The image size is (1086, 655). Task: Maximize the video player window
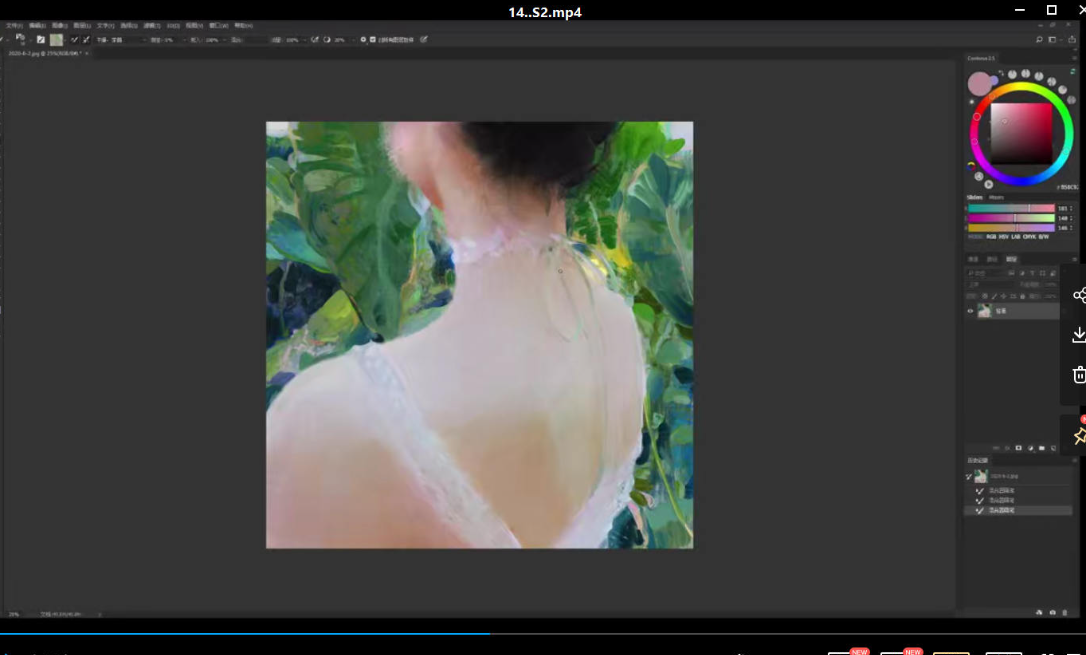(1051, 10)
